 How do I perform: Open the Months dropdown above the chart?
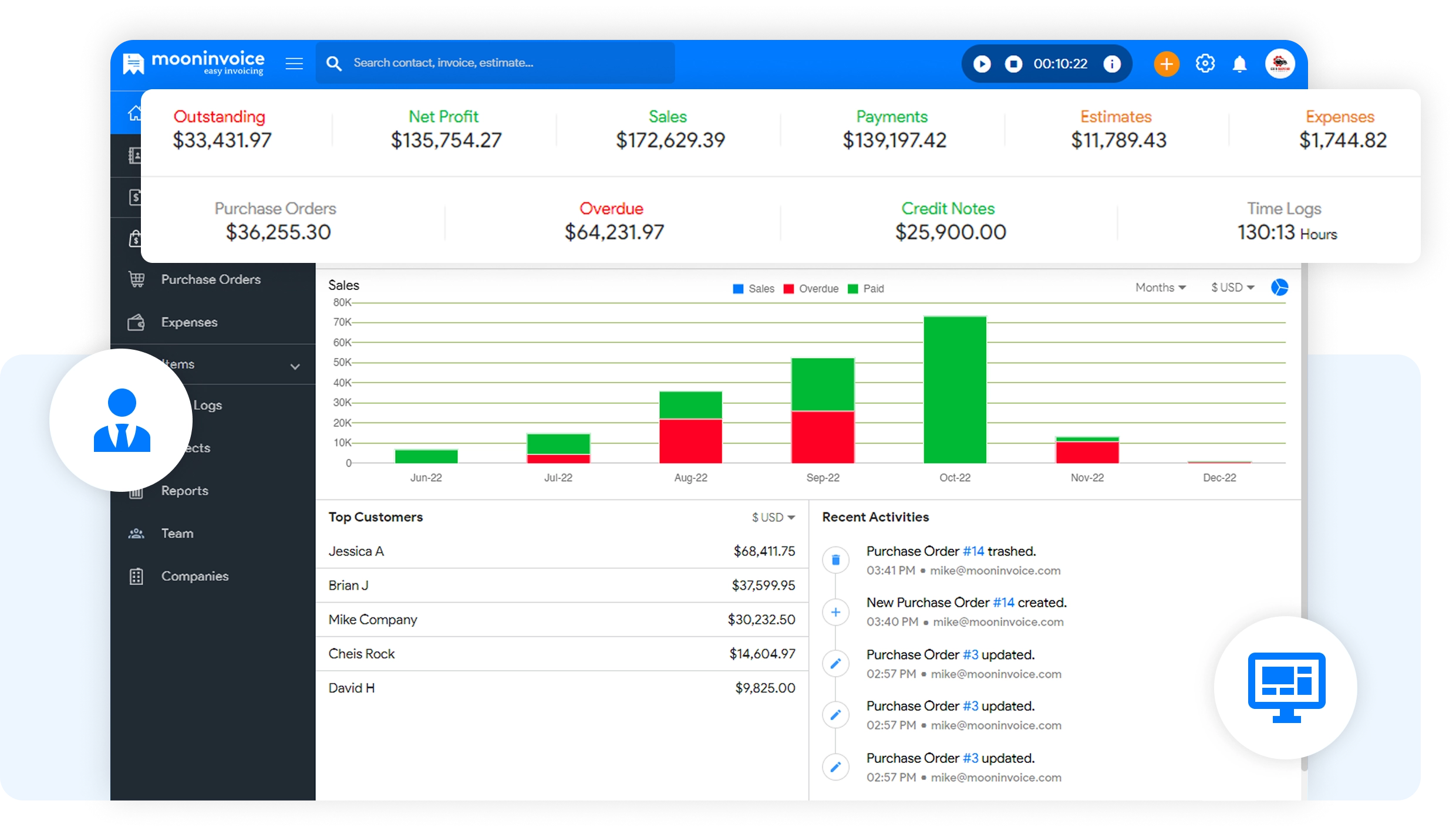(x=1160, y=288)
